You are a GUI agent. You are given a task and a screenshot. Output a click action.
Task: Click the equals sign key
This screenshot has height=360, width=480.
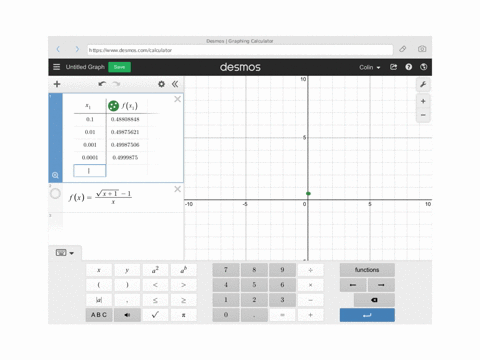click(x=282, y=315)
